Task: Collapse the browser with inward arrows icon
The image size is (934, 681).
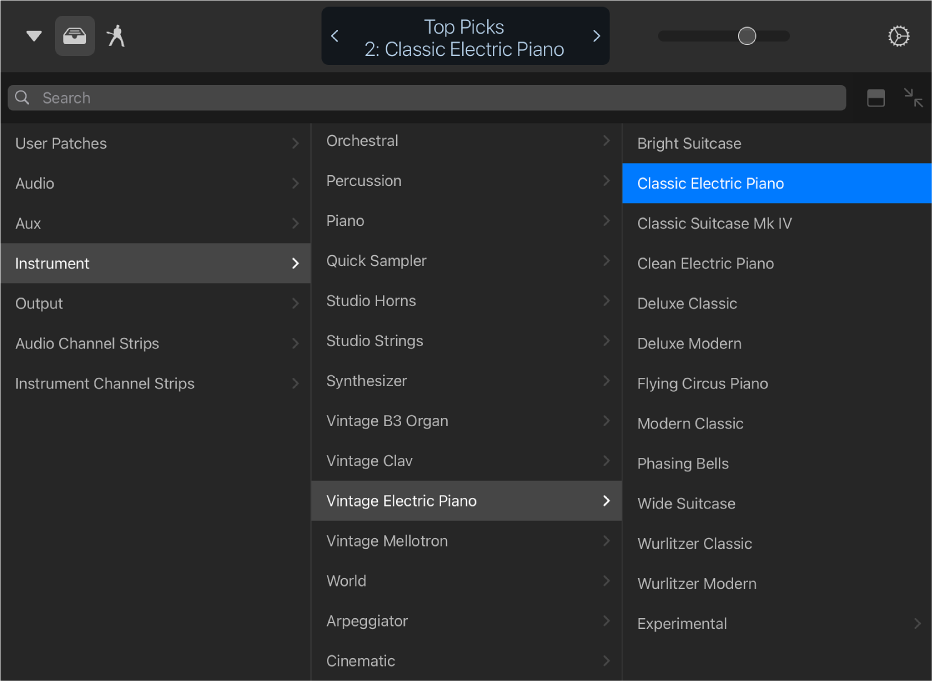Action: pyautogui.click(x=913, y=98)
